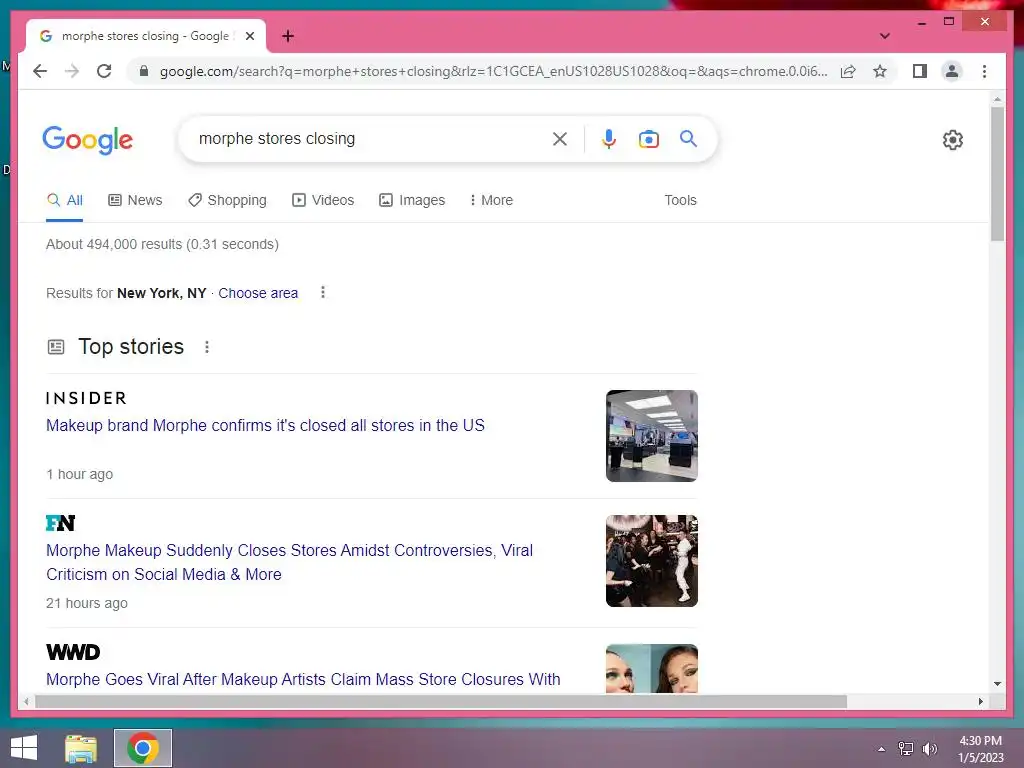Show hidden system tray icons
Viewport: 1024px width, 768px height.
[x=882, y=749]
